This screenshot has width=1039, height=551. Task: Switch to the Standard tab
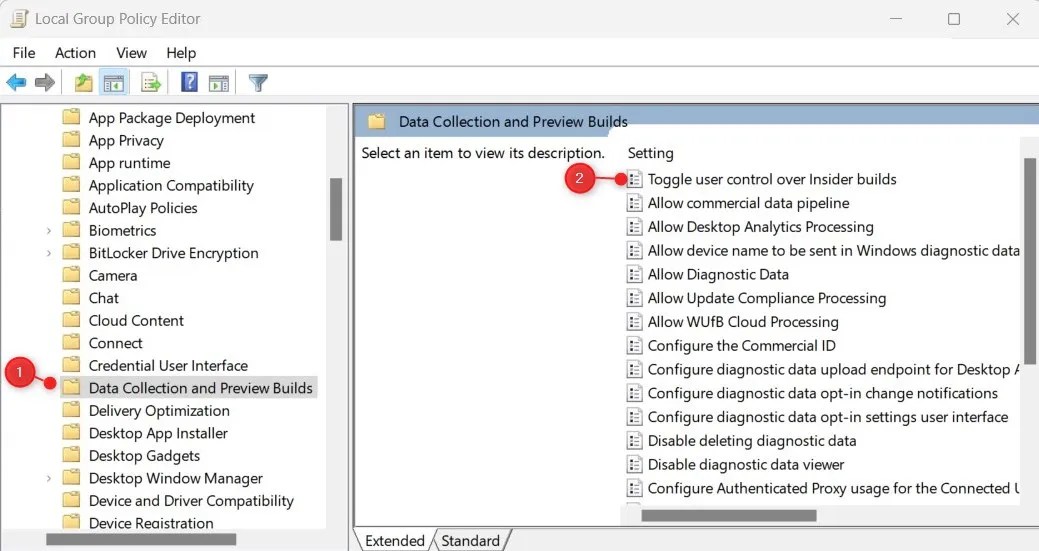pyautogui.click(x=470, y=540)
